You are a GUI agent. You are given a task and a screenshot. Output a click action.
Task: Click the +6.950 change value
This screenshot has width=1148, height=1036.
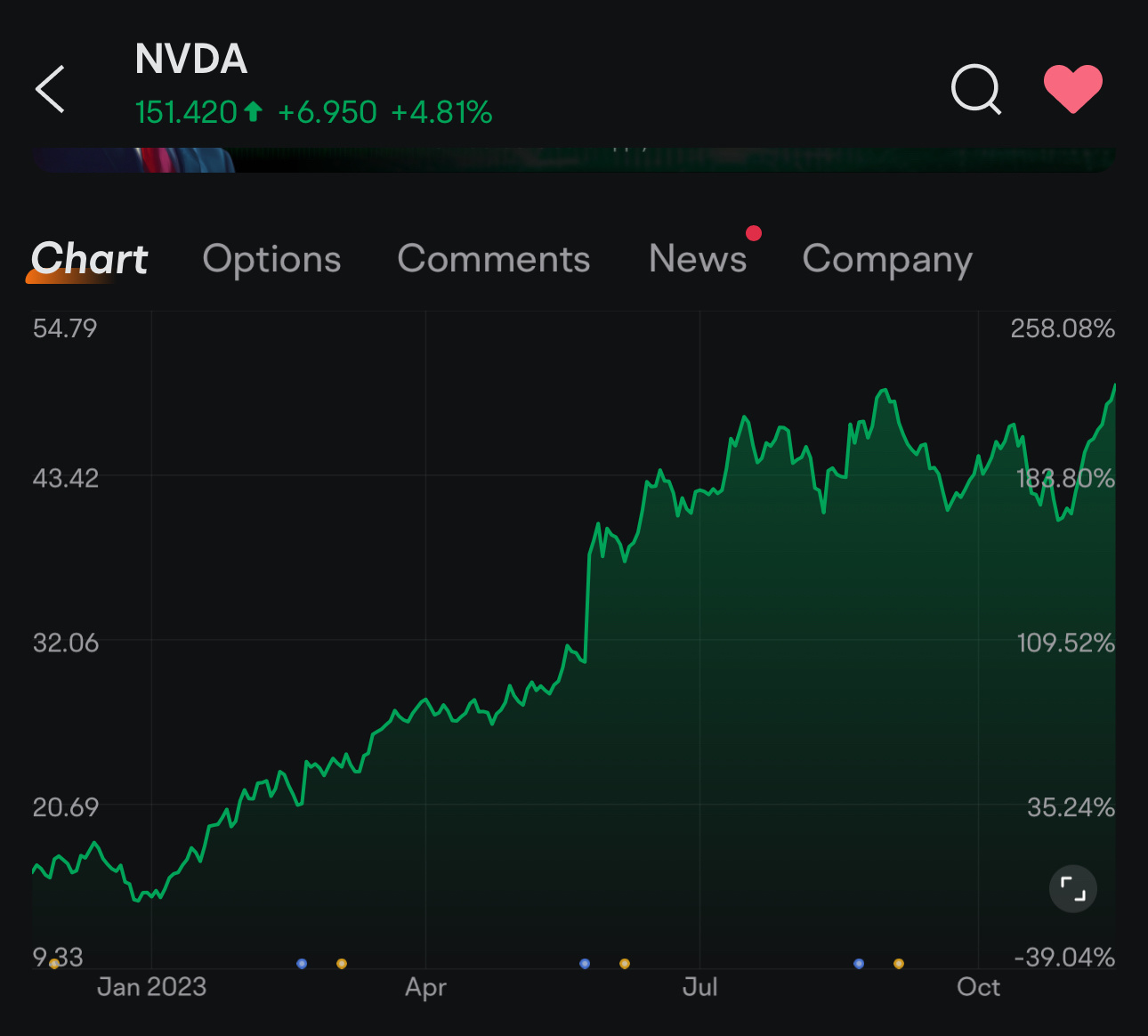coord(327,112)
